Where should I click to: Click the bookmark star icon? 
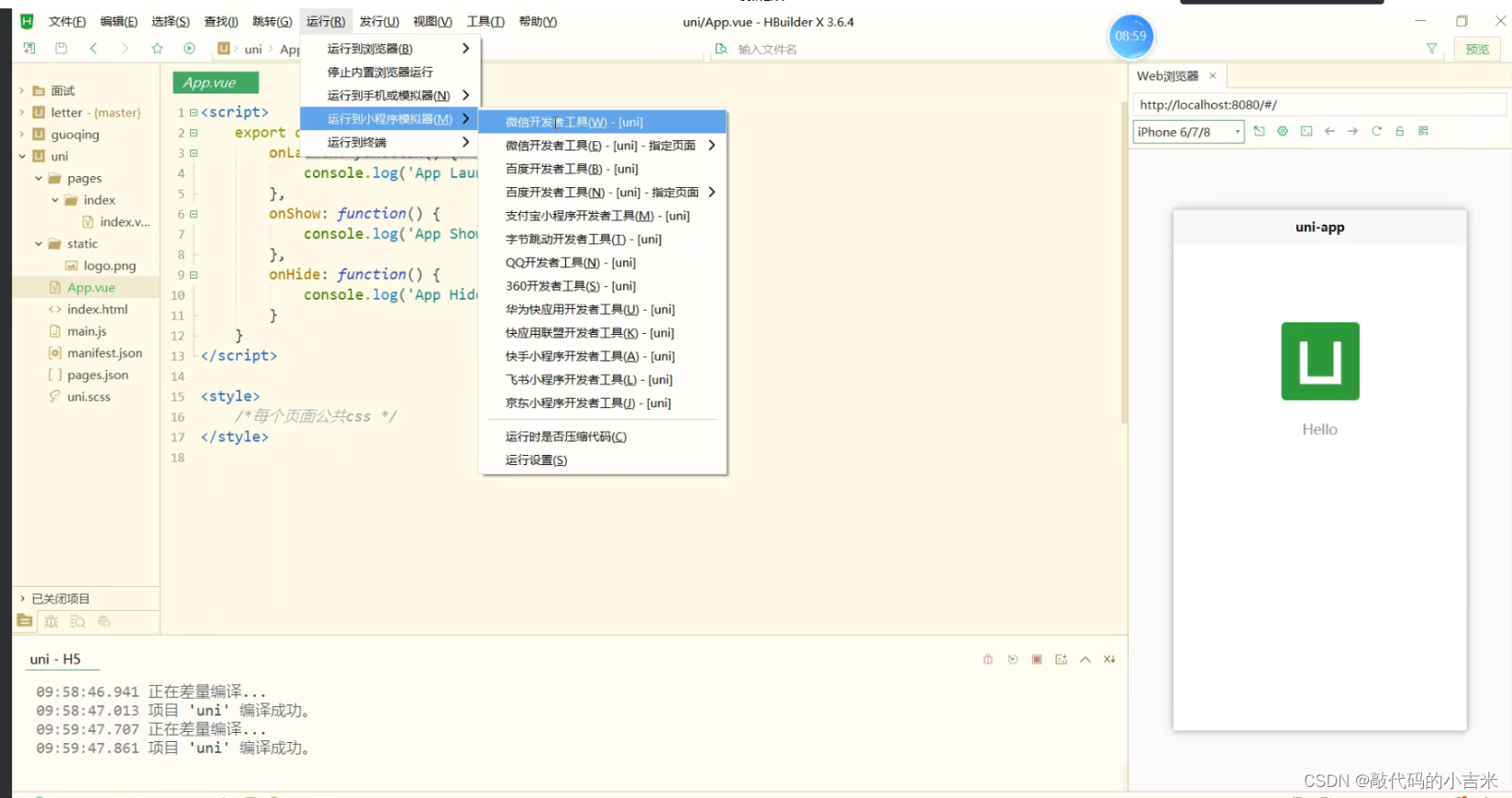157,49
